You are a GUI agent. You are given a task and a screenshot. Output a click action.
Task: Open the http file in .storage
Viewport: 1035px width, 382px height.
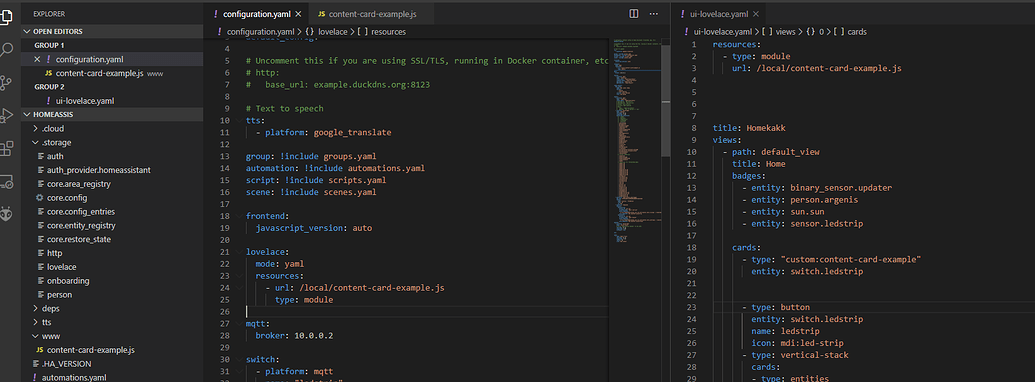55,253
